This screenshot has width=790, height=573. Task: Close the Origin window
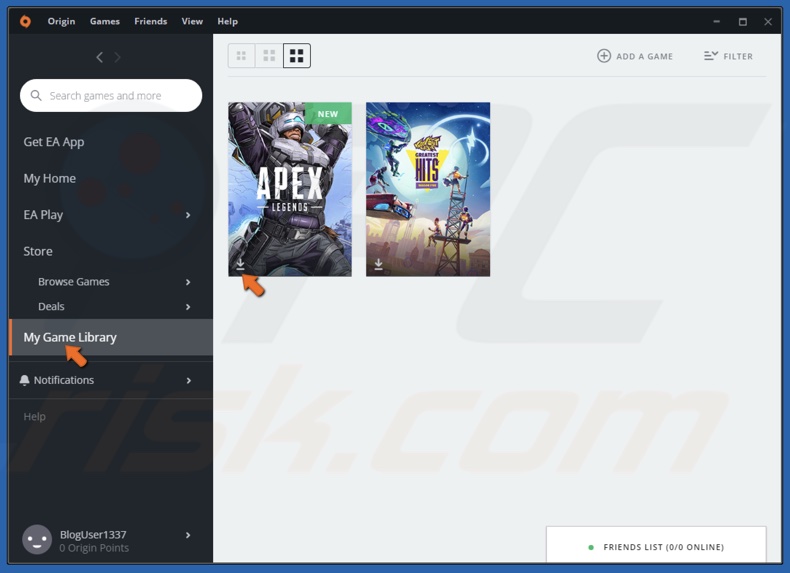coord(768,22)
